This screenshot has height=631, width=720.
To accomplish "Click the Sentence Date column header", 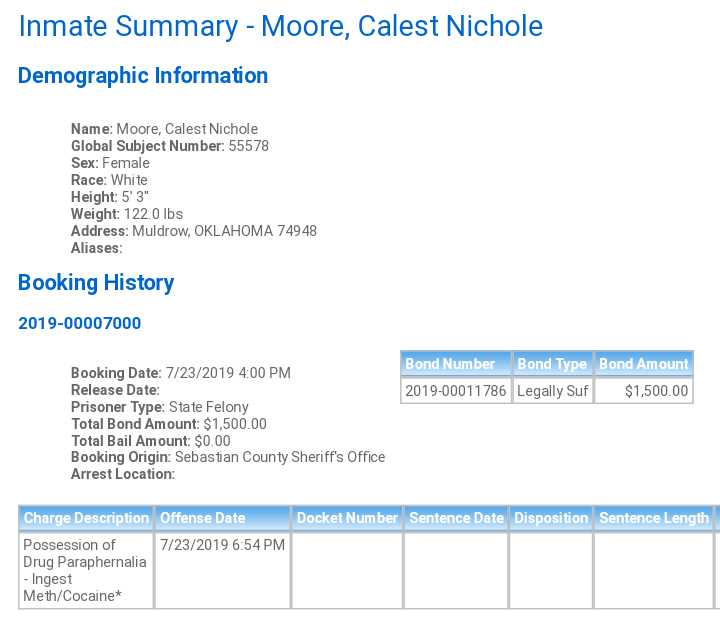I will pyautogui.click(x=456, y=518).
